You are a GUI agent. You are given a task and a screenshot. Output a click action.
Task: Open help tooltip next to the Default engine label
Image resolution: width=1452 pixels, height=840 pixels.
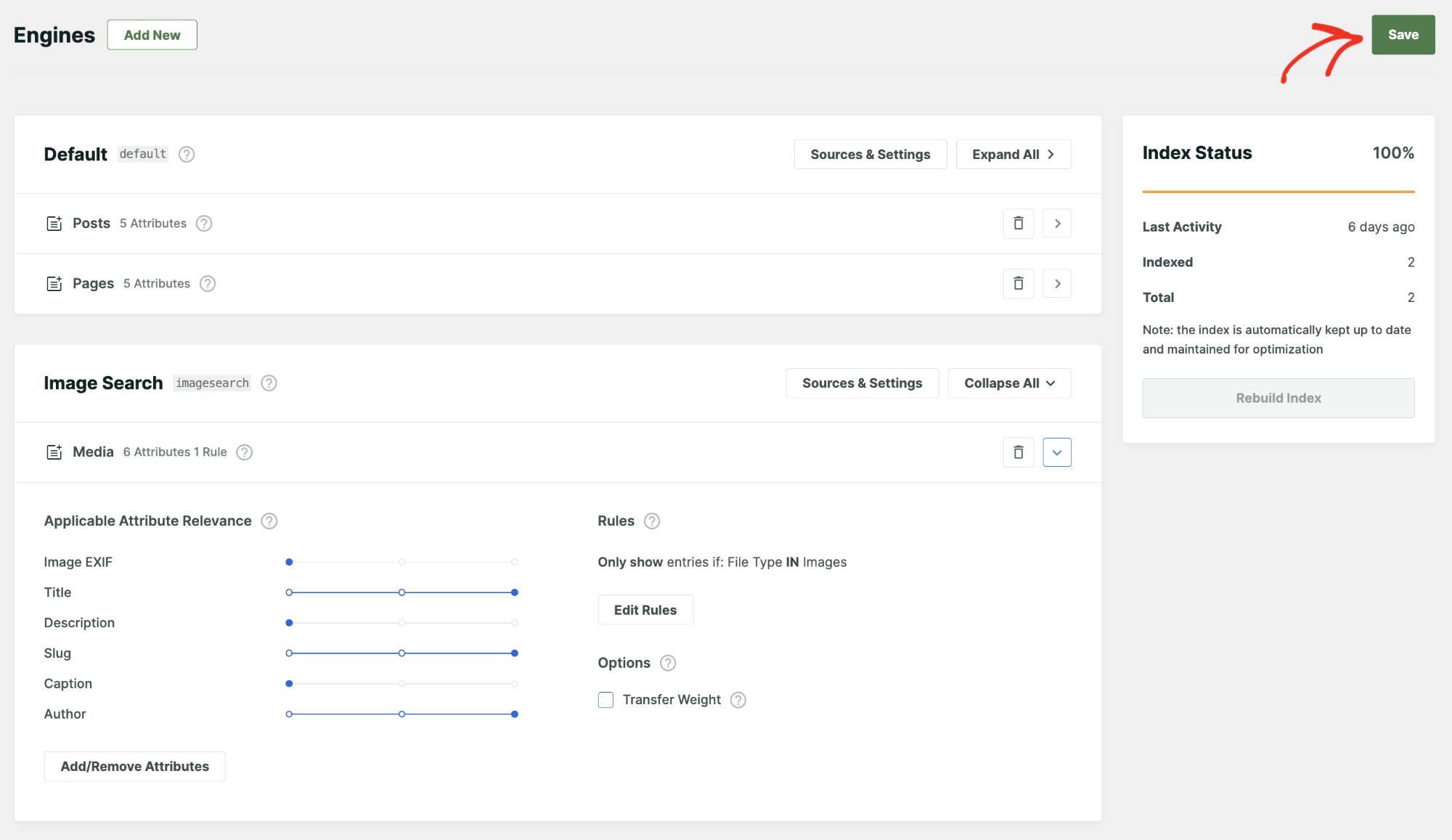click(x=186, y=154)
